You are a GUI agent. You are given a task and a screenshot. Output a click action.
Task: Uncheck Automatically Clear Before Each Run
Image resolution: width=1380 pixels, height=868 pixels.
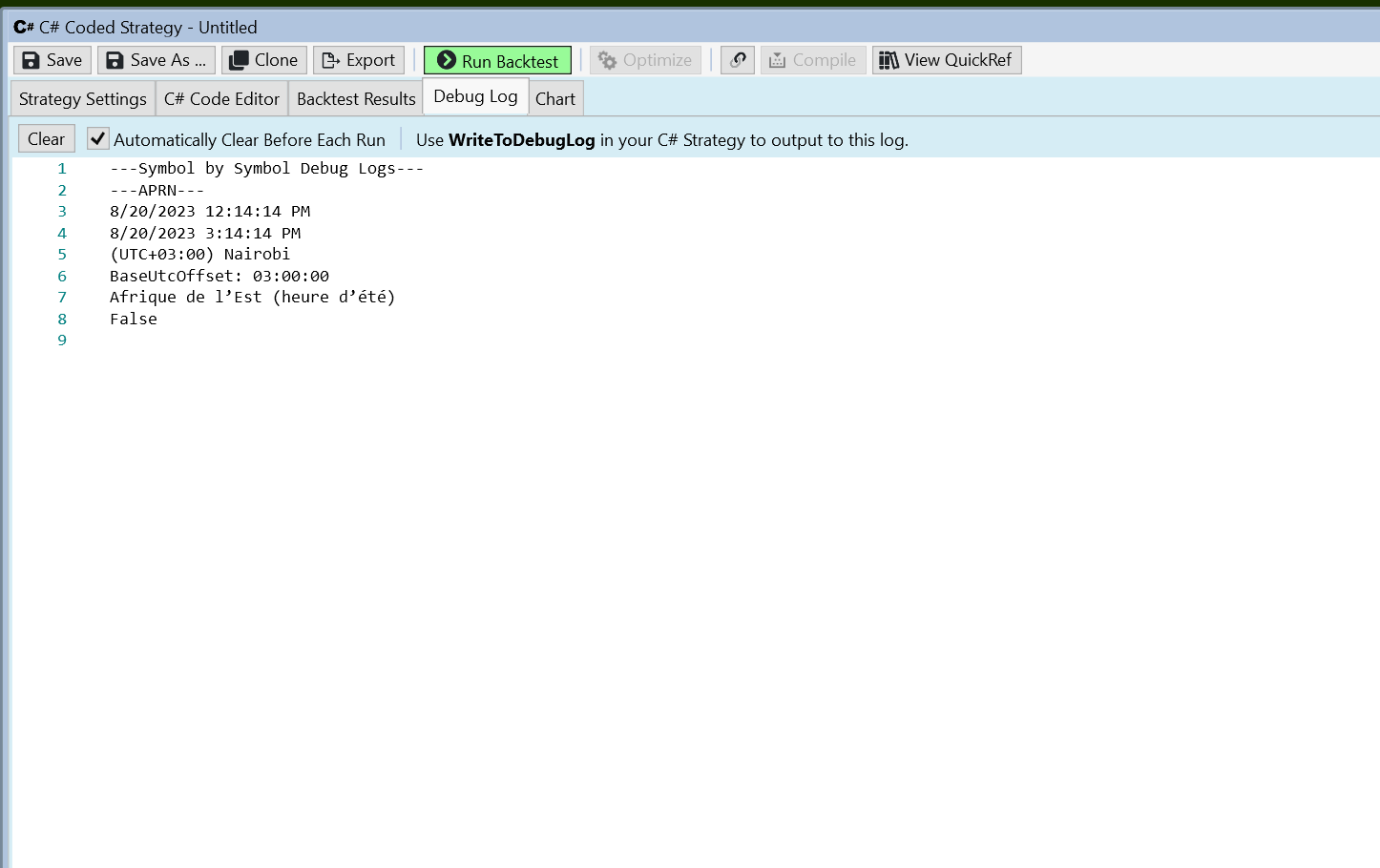(x=98, y=139)
